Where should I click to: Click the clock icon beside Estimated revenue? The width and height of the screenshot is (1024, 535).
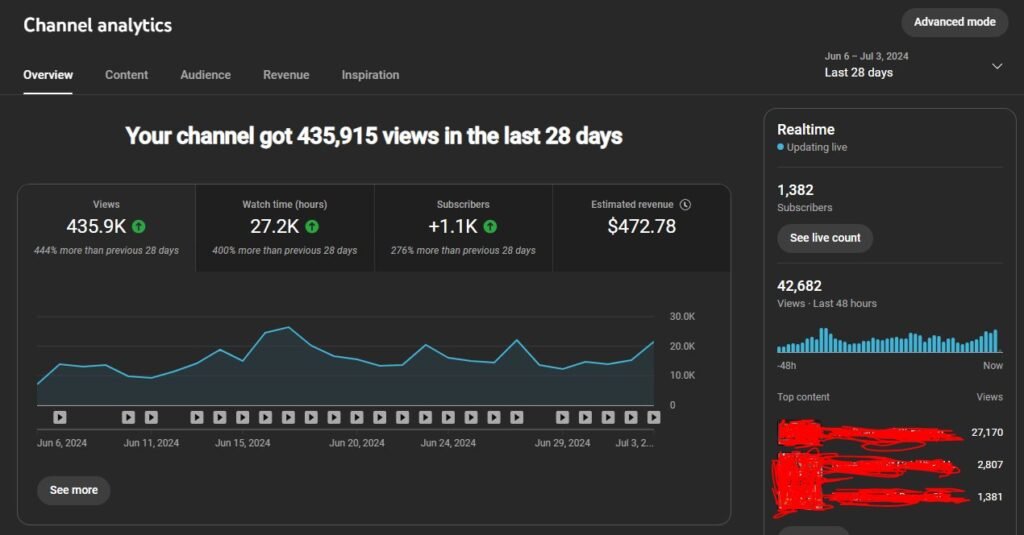point(685,205)
